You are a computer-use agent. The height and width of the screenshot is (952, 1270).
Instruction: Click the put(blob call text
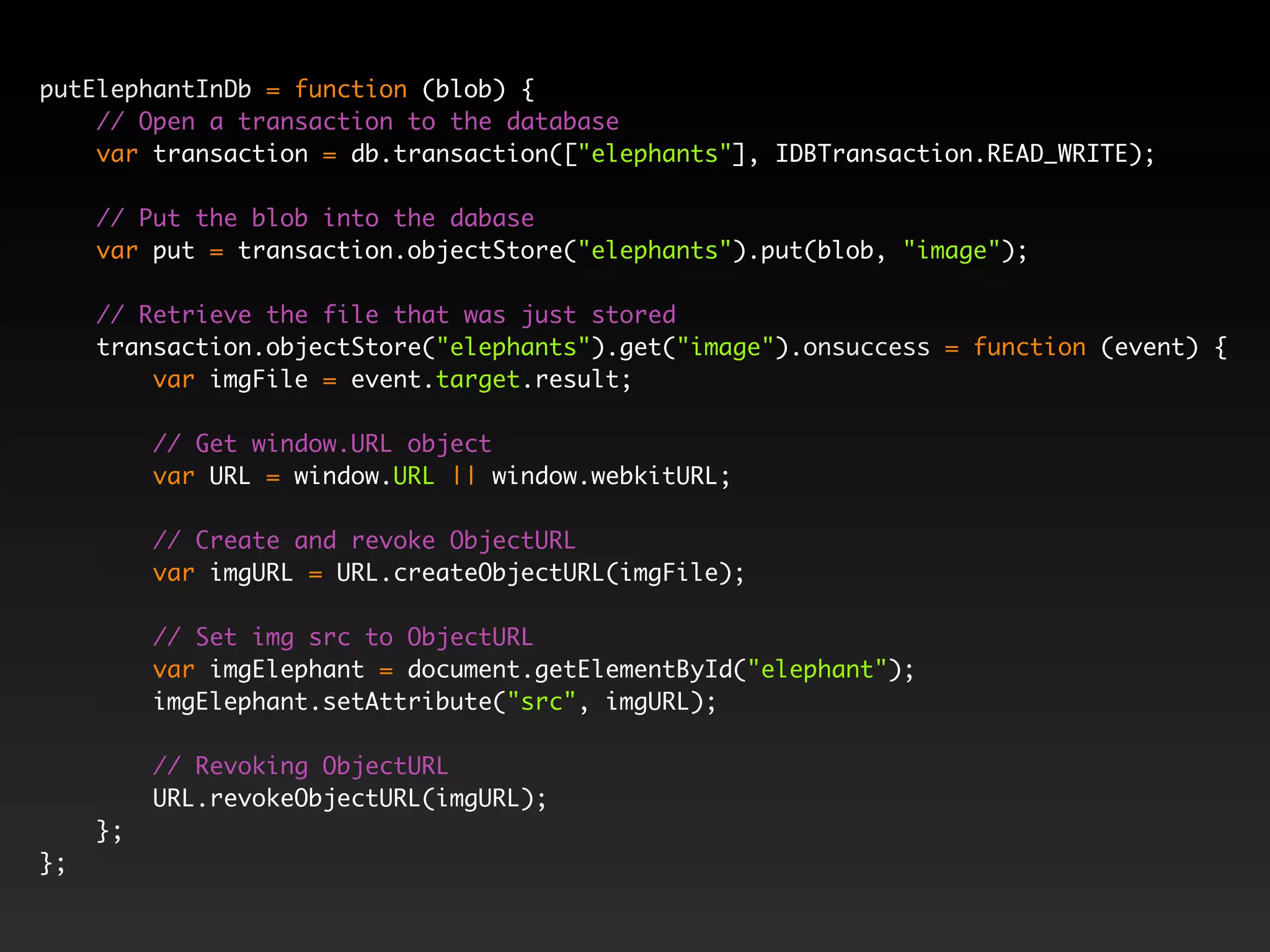(x=816, y=251)
